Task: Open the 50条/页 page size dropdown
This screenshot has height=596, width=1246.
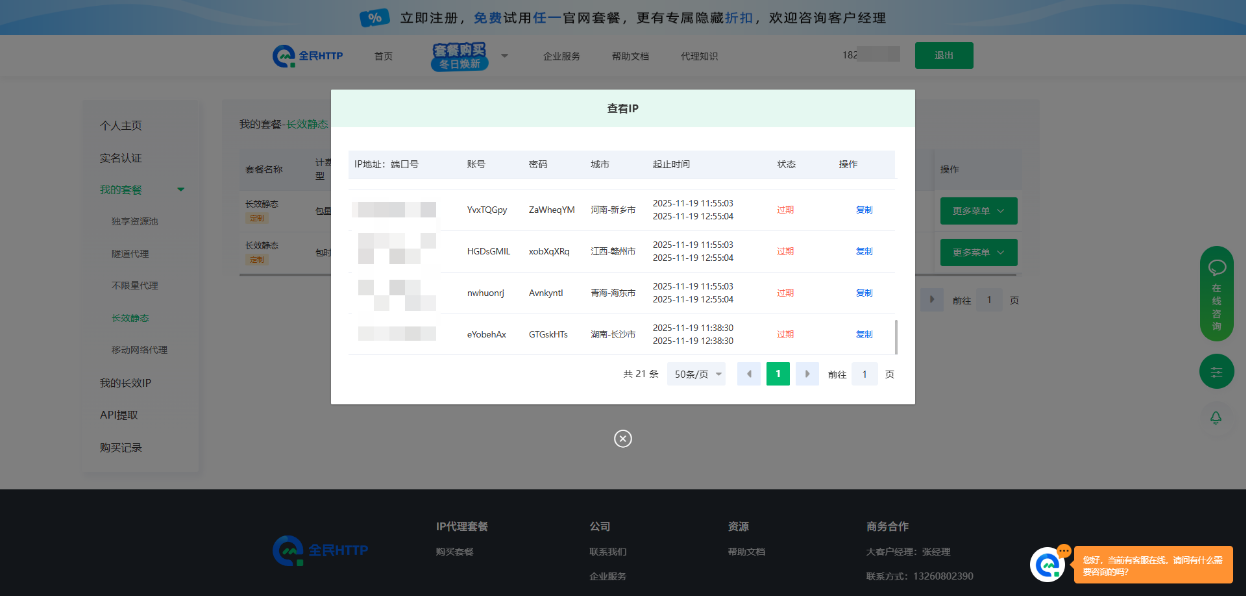Action: tap(696, 374)
